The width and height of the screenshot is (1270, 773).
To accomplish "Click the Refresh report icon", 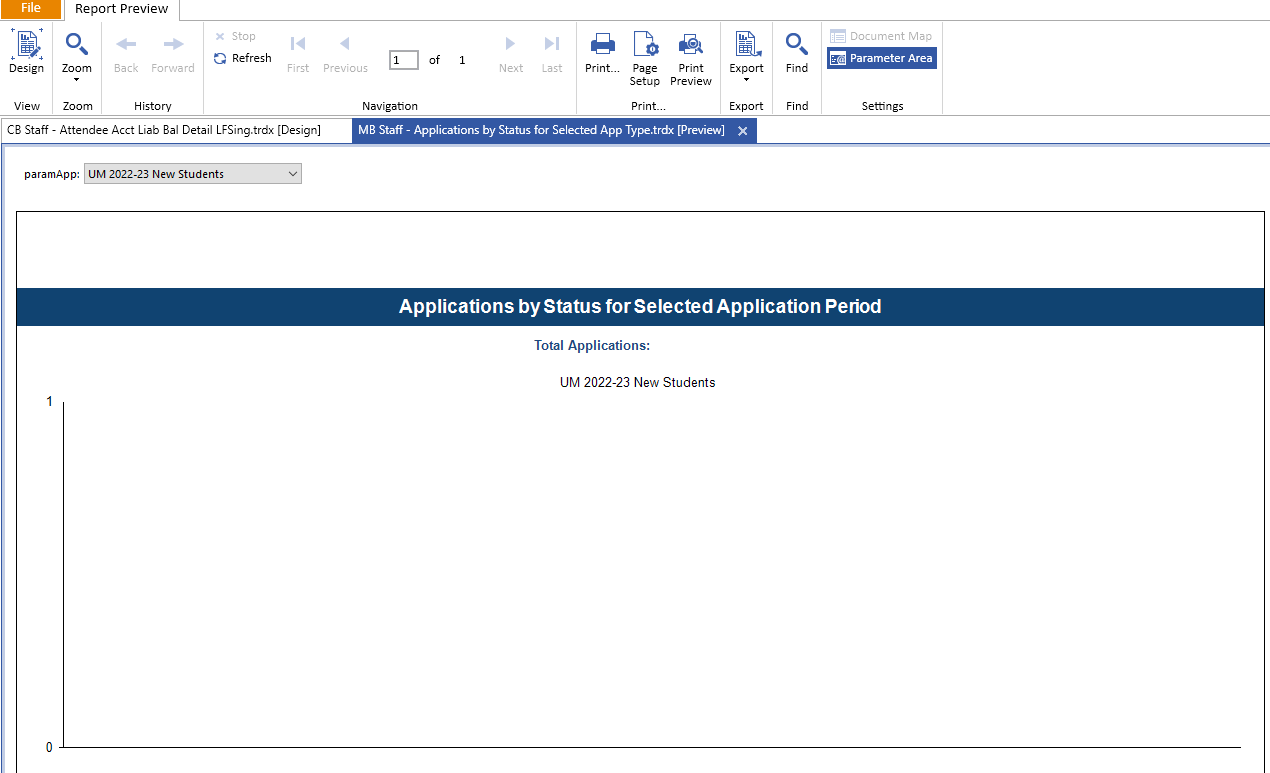I will [x=220, y=58].
